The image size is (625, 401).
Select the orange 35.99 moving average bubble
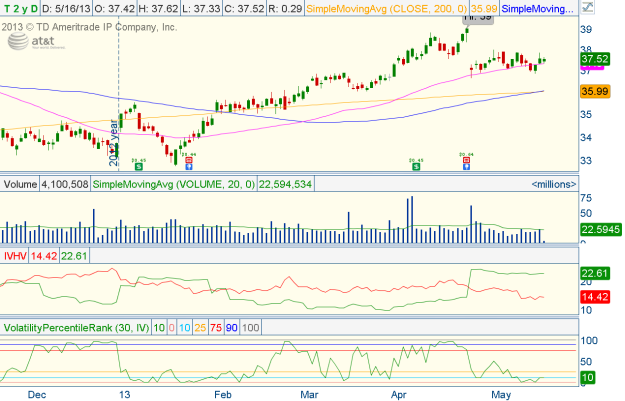(x=596, y=92)
